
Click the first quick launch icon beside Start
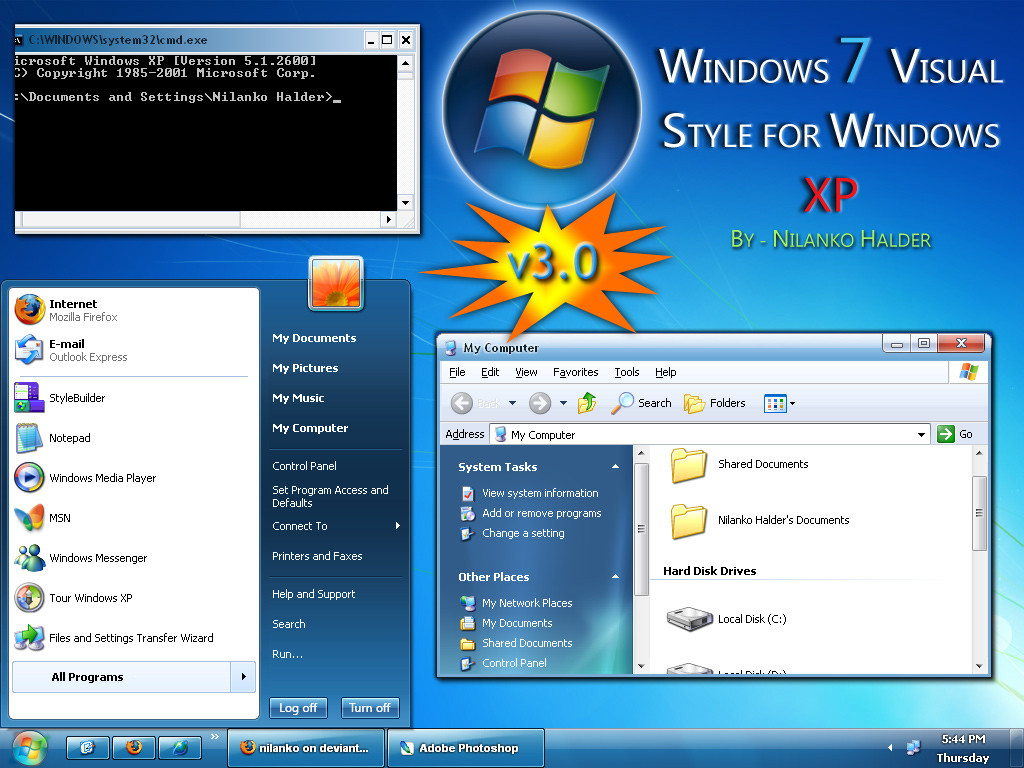[88, 748]
